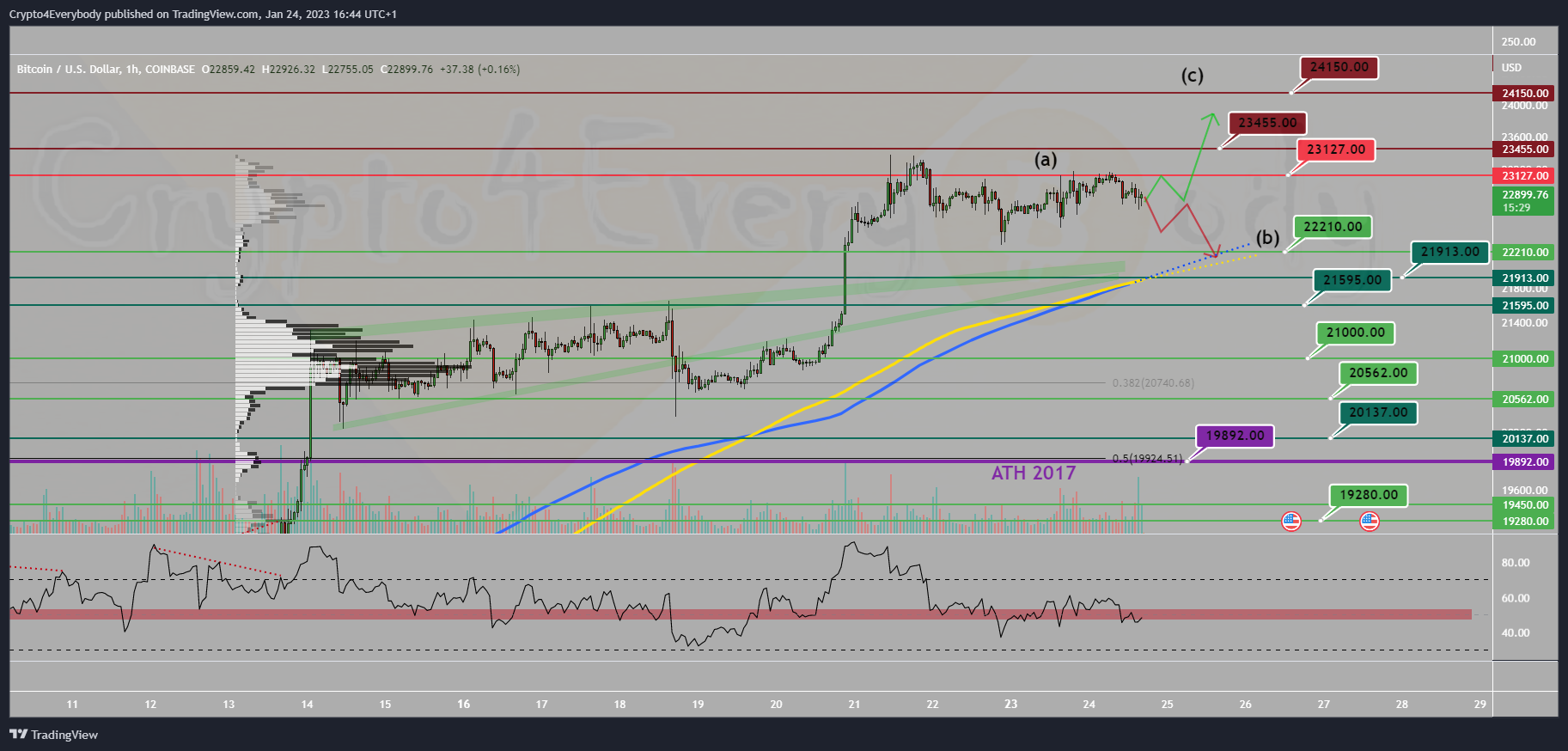Select the 19280.00 green callout label
Screen dimensions: 1568x751
1369,495
